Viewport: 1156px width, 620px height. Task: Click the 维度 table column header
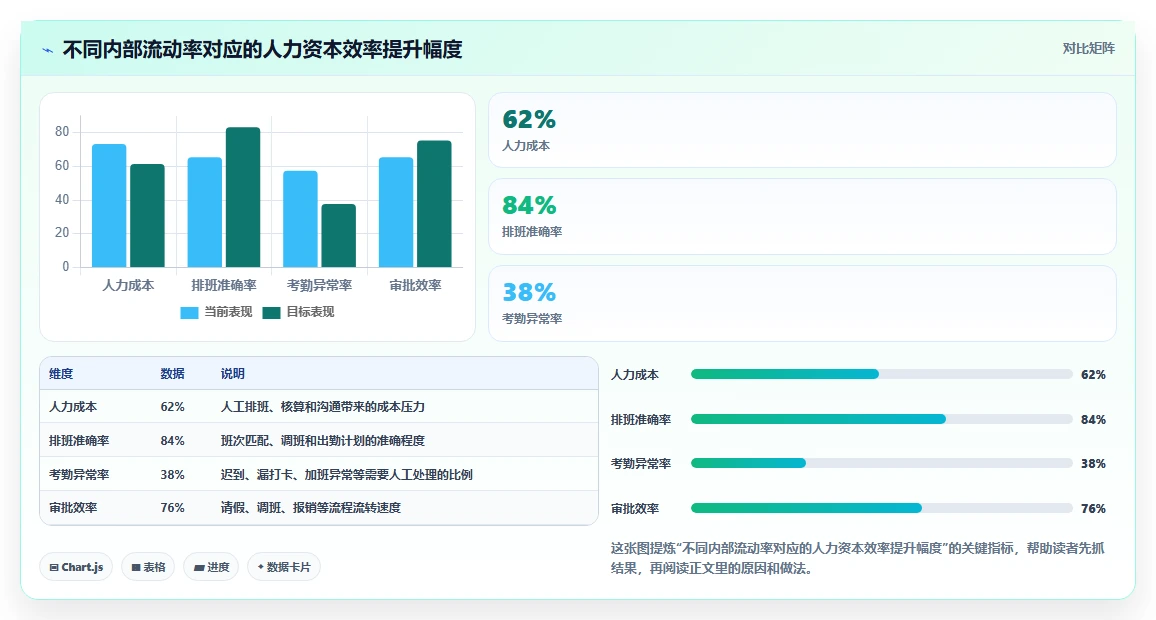pos(61,374)
